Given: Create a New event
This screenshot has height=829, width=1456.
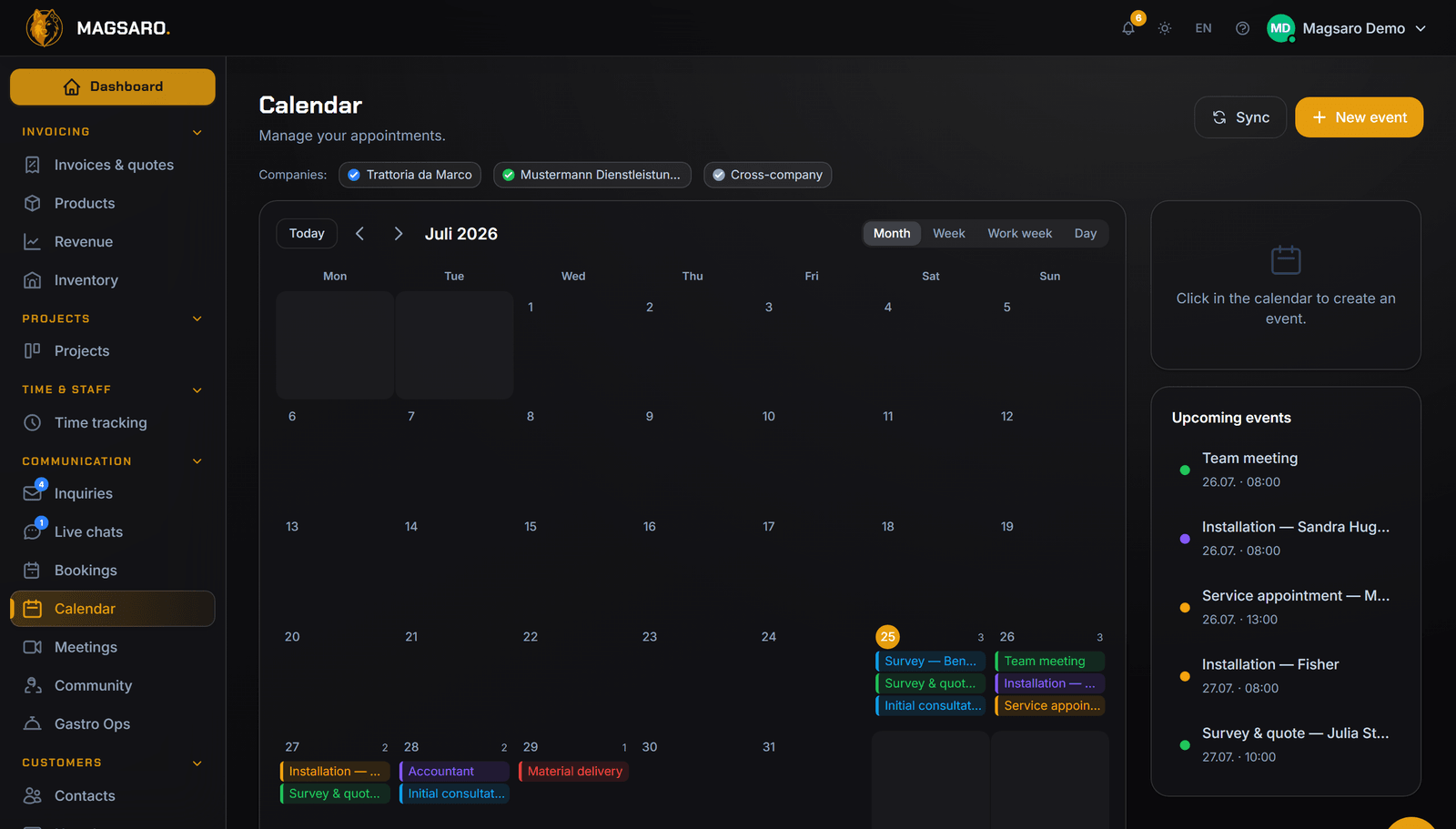Looking at the screenshot, I should (1360, 117).
